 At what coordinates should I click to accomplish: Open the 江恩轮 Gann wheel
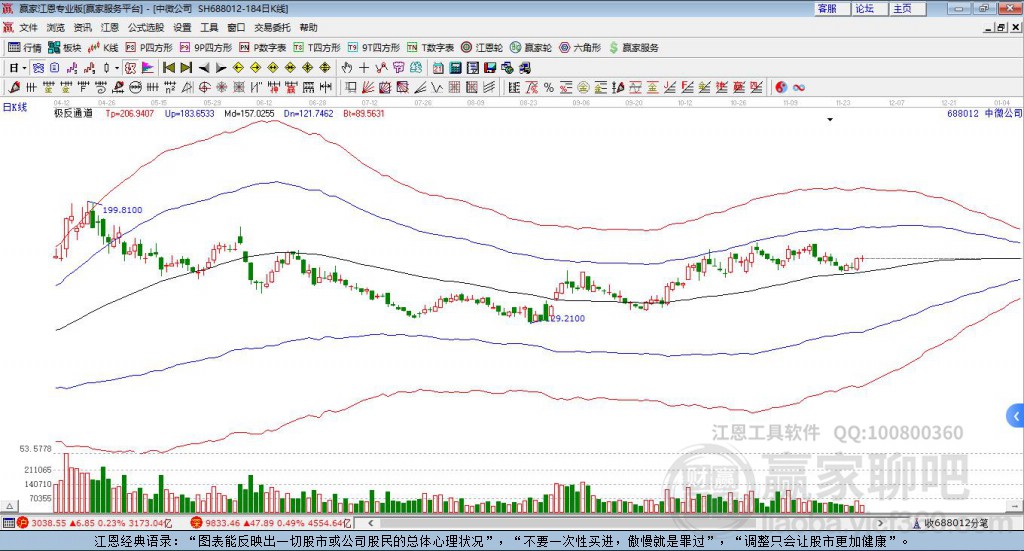(482, 48)
